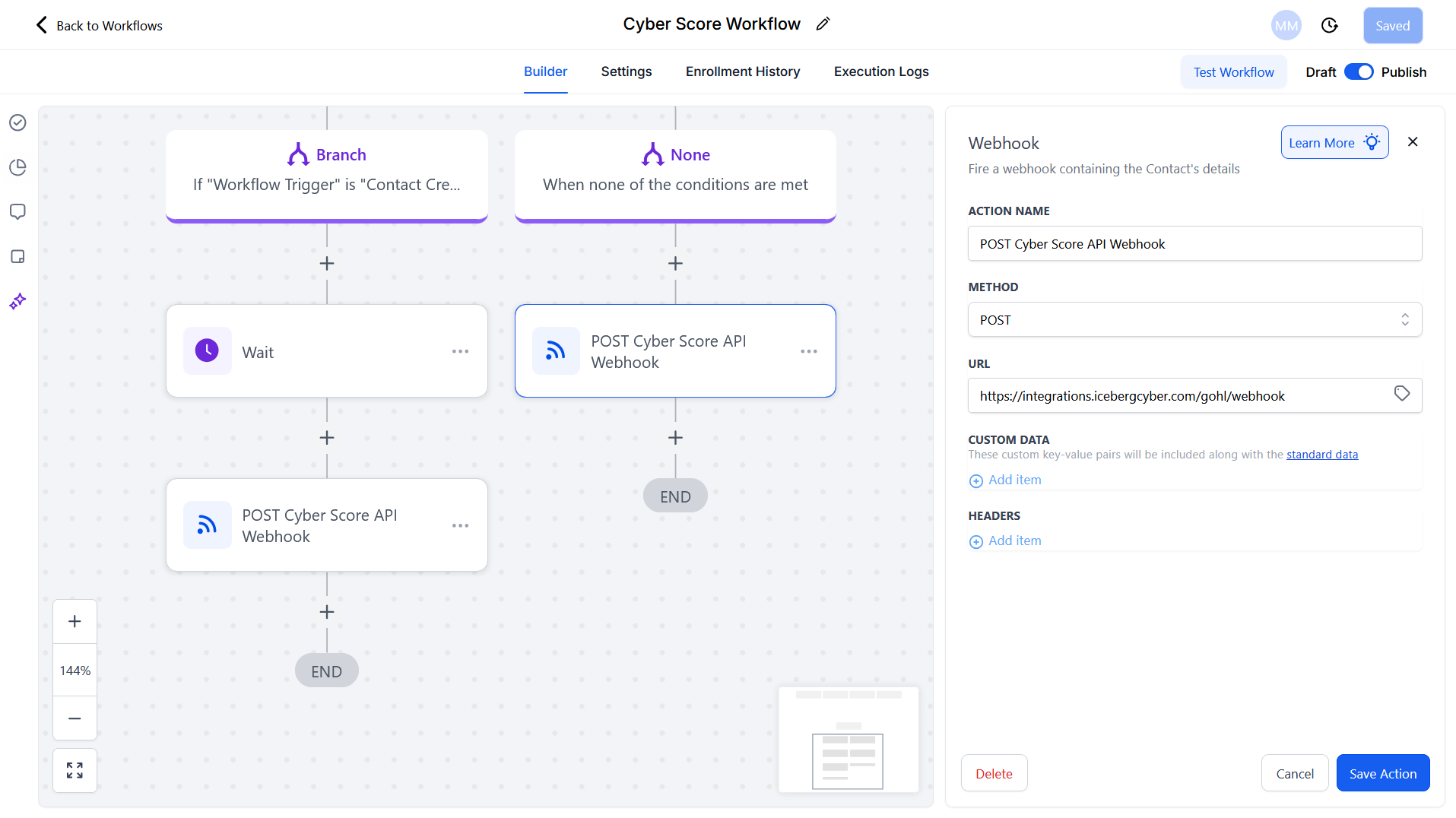The width and height of the screenshot is (1456, 818).
Task: Insert custom value tag in URL field
Action: pos(1402,394)
